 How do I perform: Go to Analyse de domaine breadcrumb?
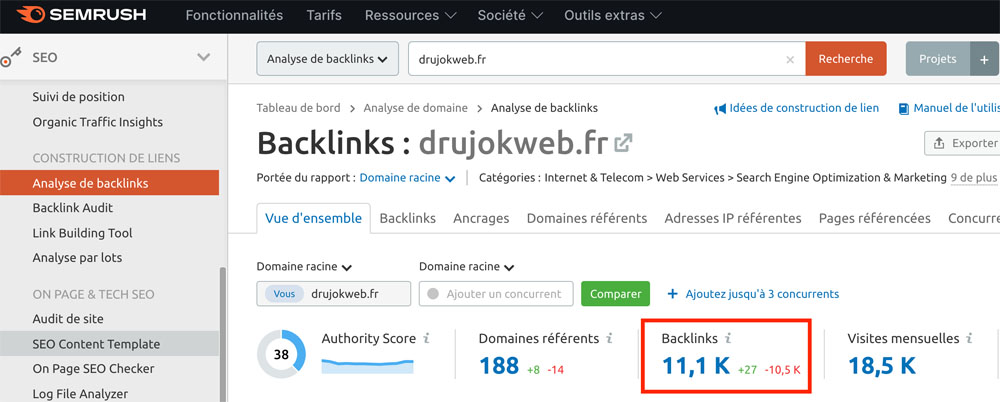(x=415, y=108)
